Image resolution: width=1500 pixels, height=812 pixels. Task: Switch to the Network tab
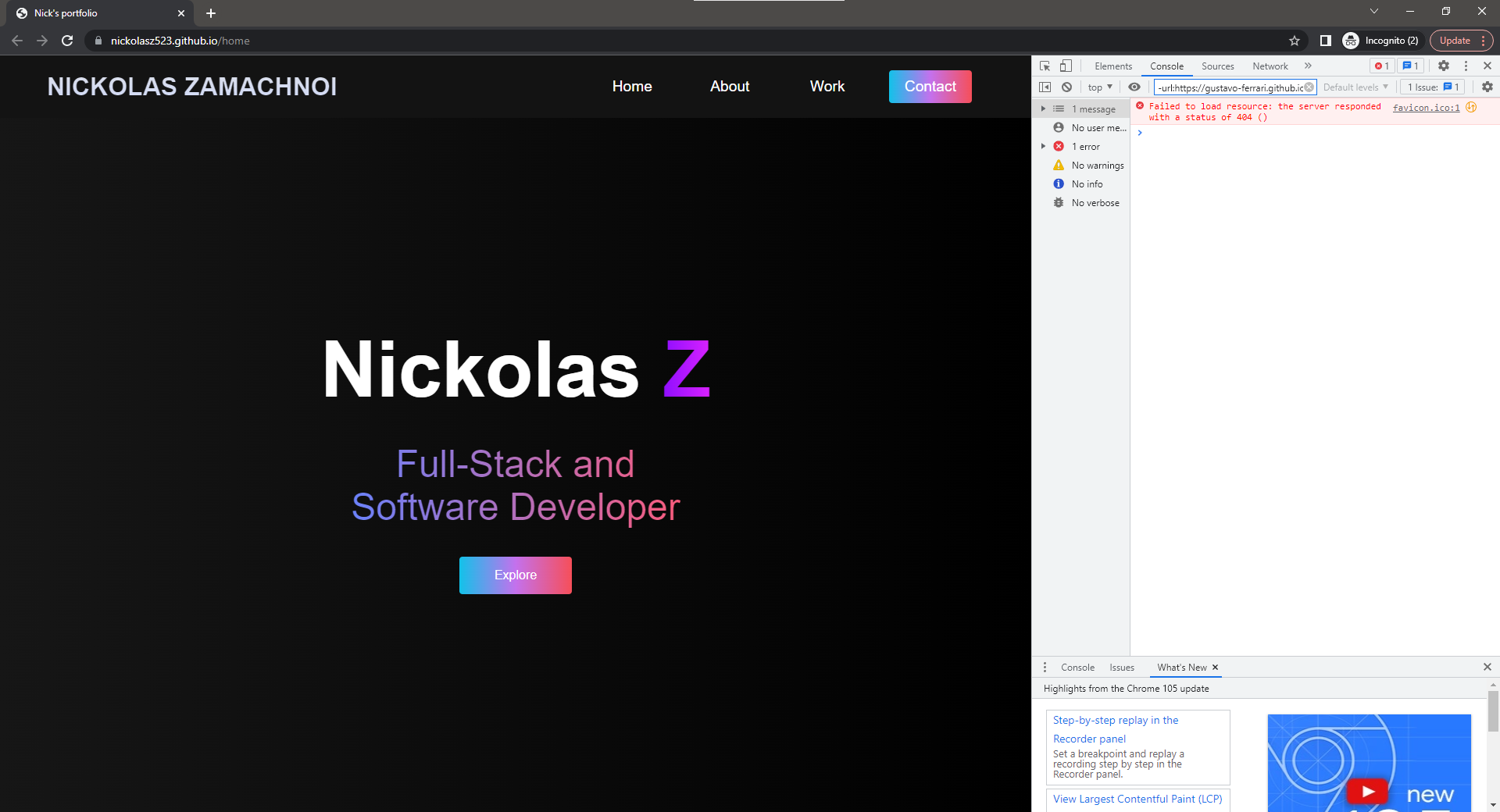[x=1269, y=66]
